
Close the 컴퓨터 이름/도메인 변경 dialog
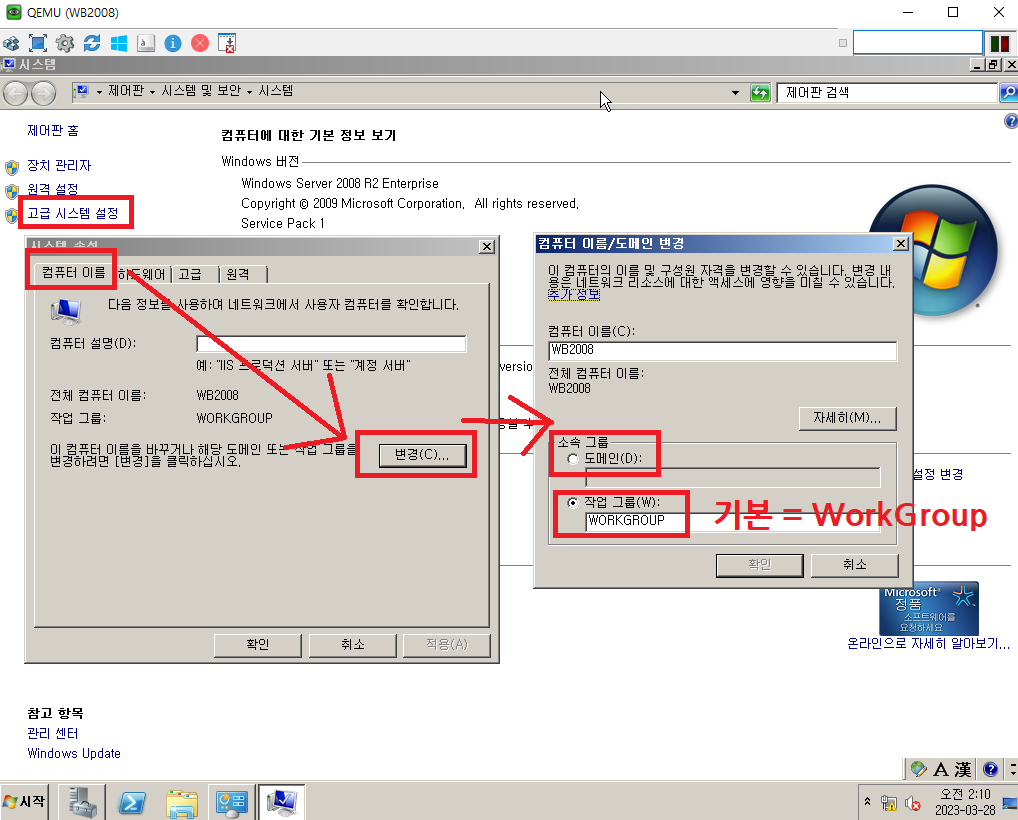(x=900, y=243)
